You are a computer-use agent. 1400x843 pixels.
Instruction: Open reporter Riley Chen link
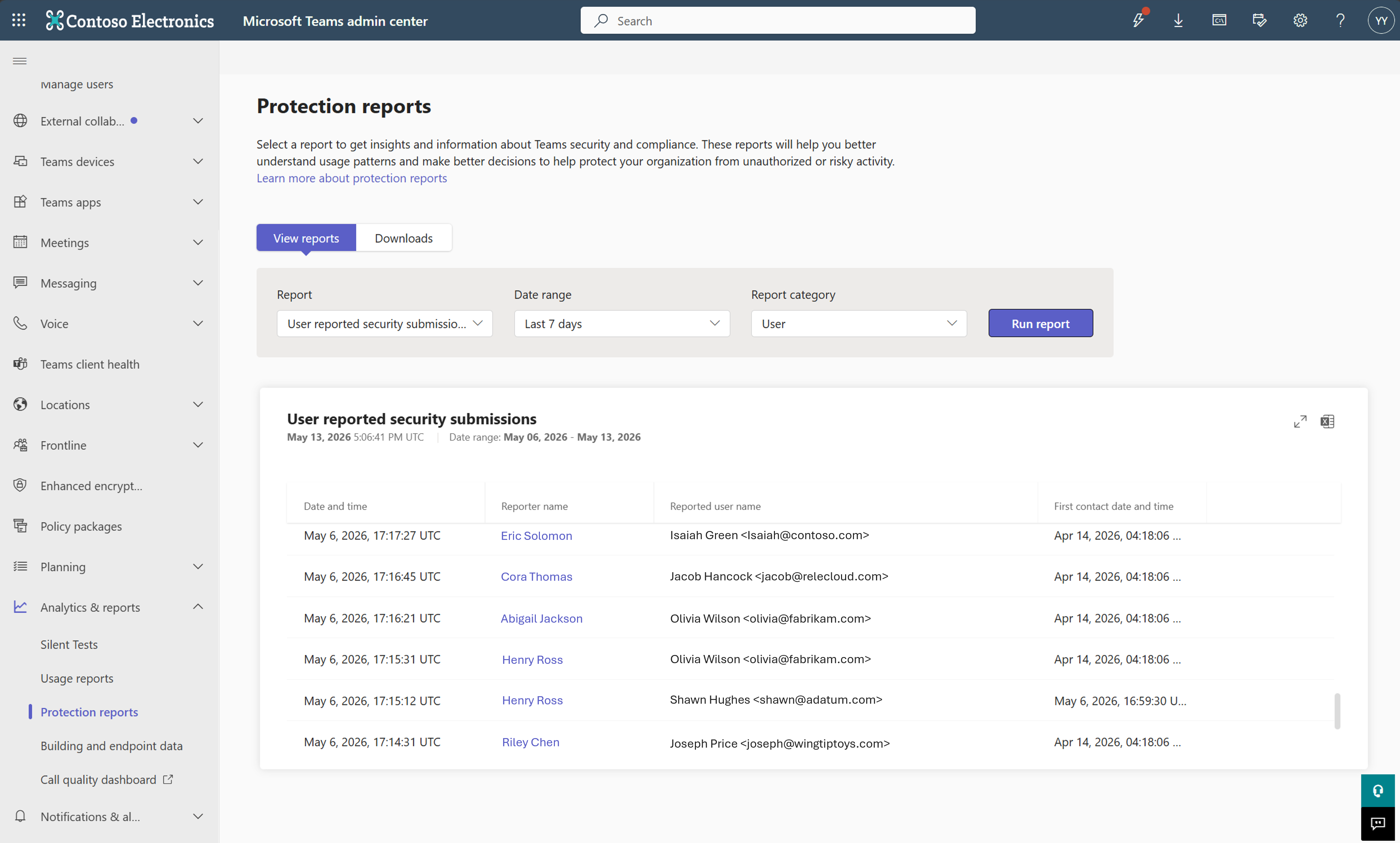tap(530, 742)
